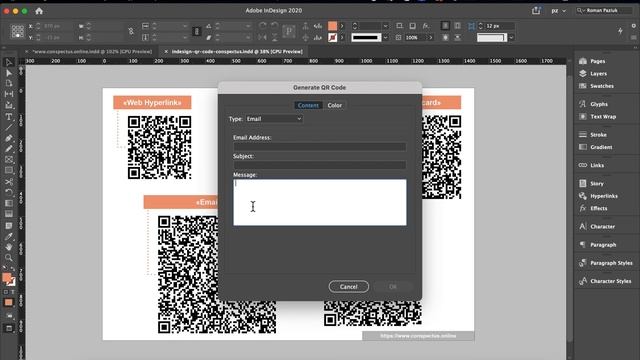This screenshot has width=640, height=360.
Task: Click the Rotate 90° clockwise icon
Action: 262,26
